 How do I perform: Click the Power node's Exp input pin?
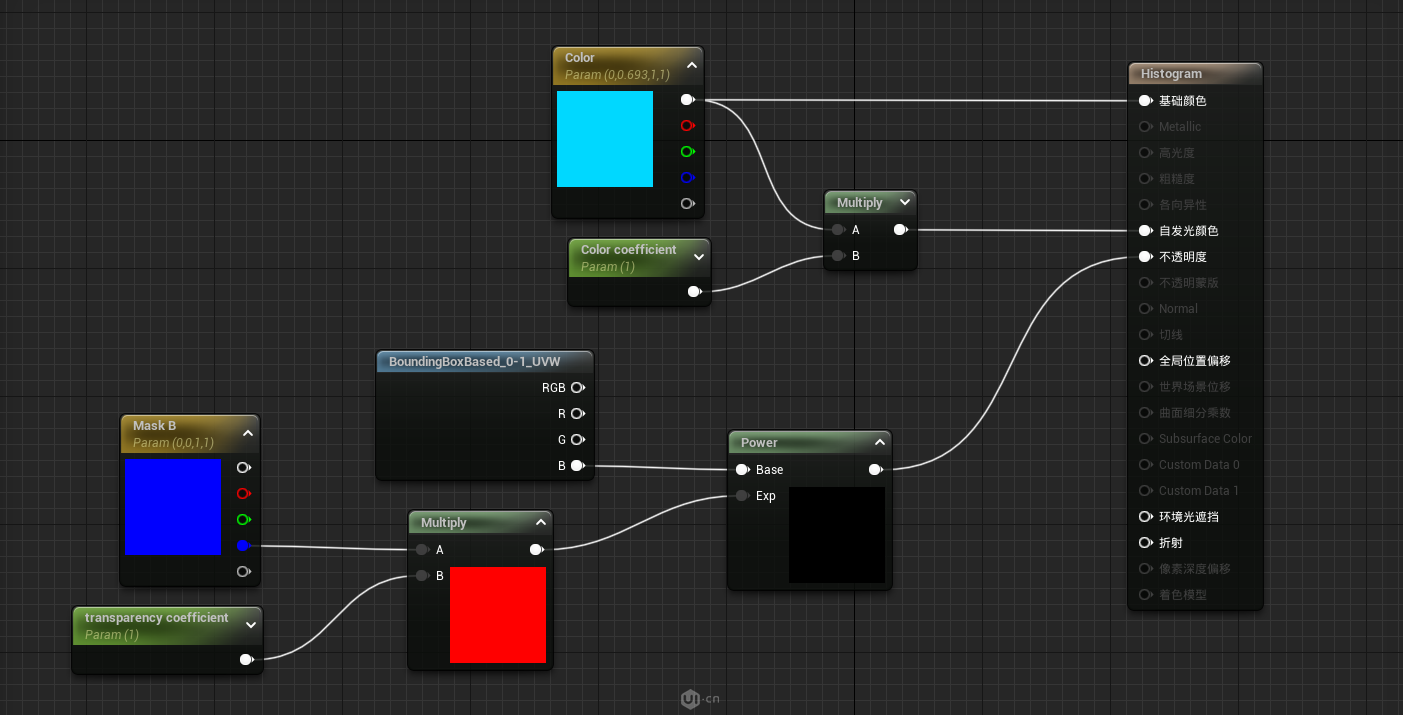tap(742, 496)
